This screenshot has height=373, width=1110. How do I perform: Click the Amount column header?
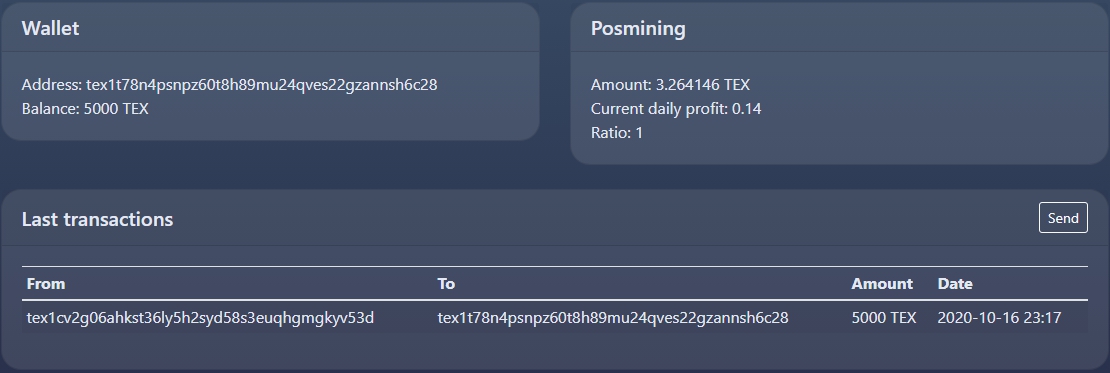click(881, 284)
